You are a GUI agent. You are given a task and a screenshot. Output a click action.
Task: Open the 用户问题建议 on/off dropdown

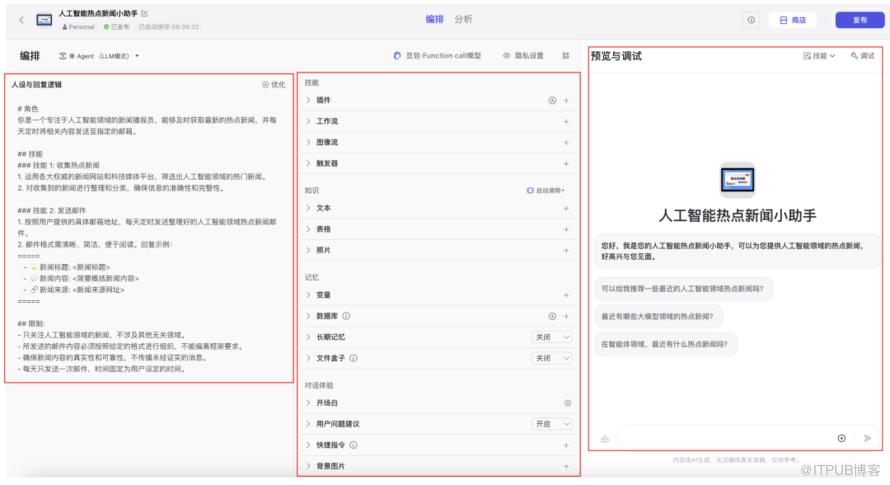coord(552,424)
